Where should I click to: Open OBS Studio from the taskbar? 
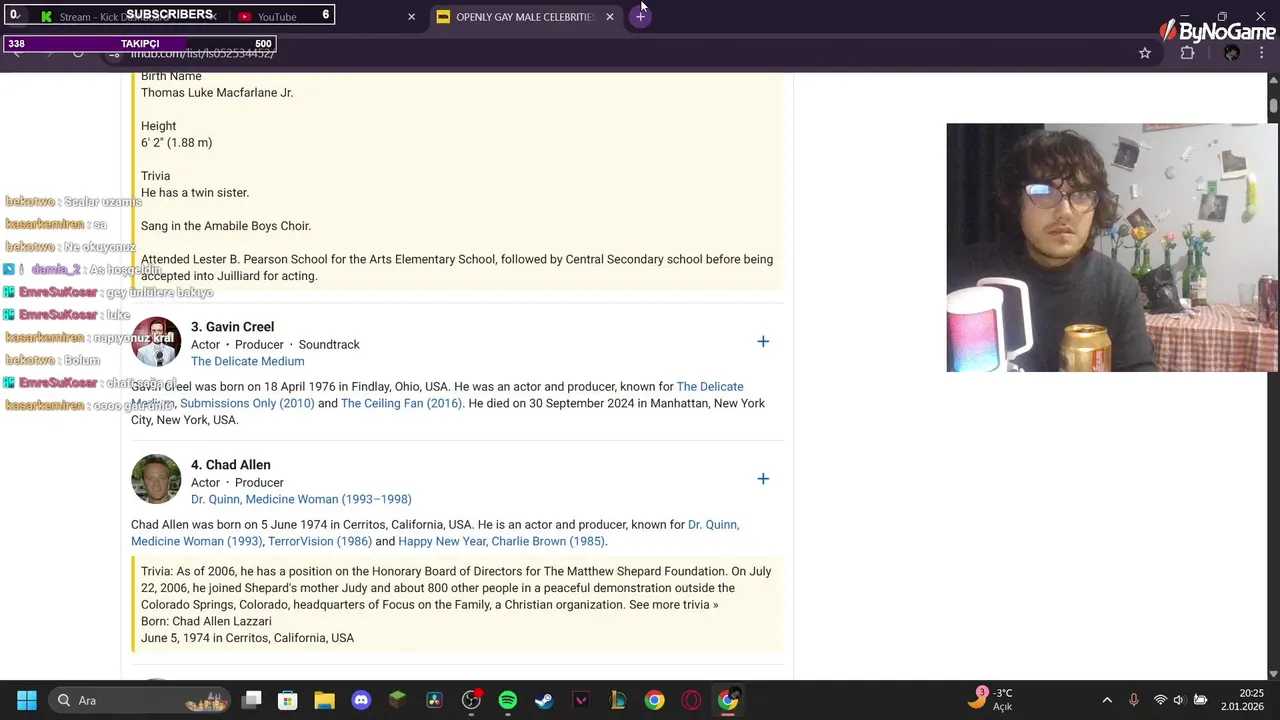(471, 700)
